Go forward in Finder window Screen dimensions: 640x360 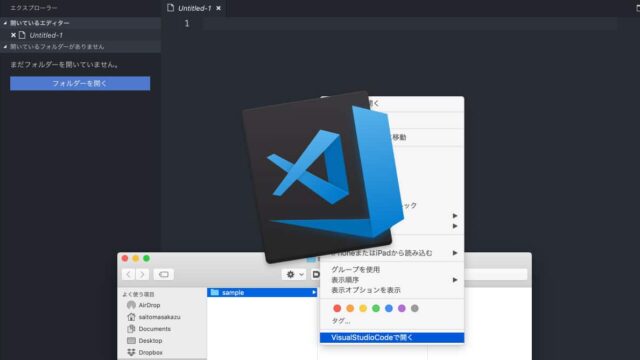tap(142, 274)
